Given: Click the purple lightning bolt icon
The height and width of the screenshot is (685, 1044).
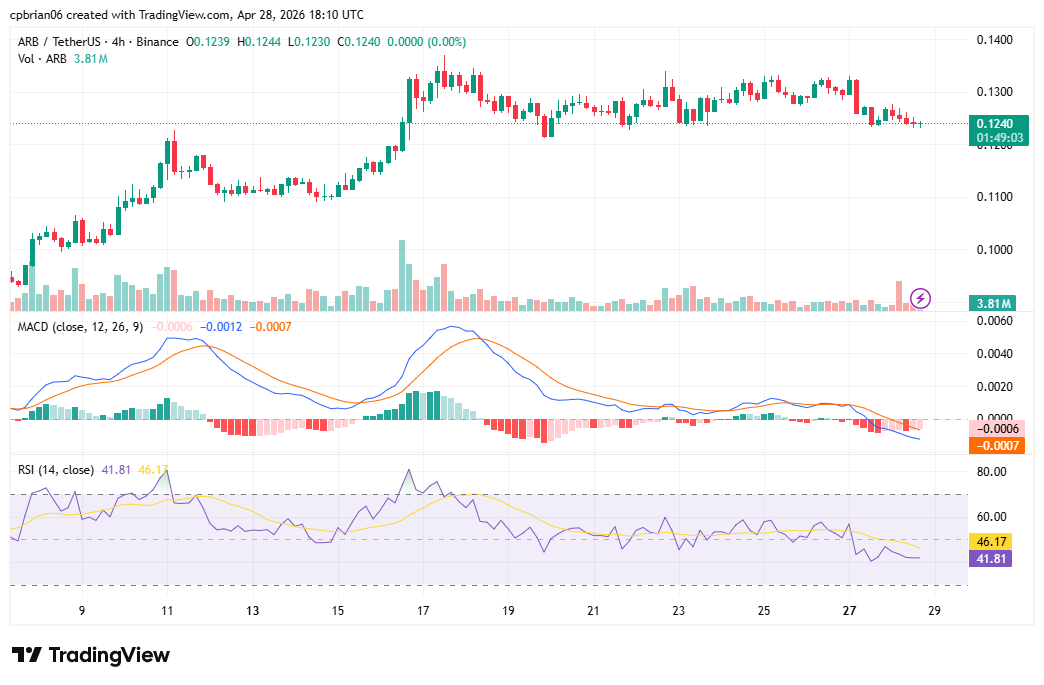Looking at the screenshot, I should (921, 298).
